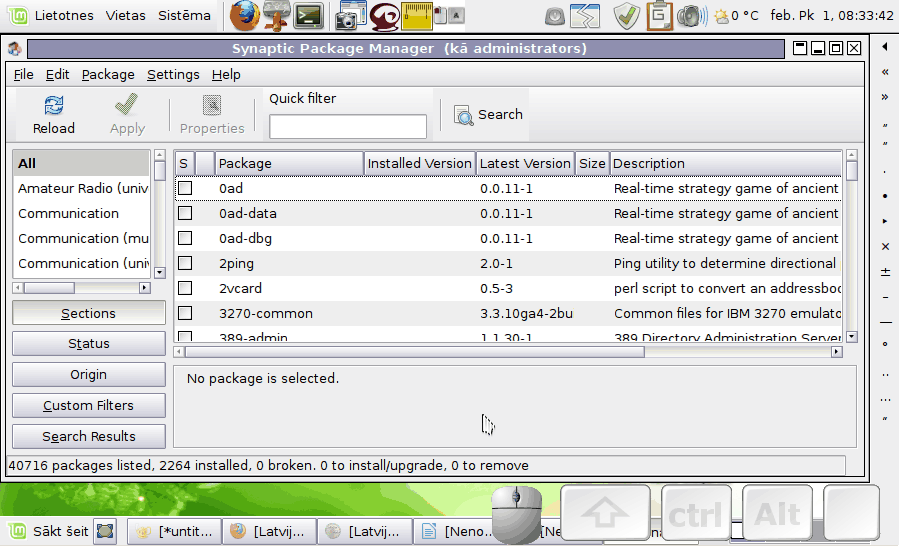
Task: Click the package list scroll-right arrow
Action: click(837, 352)
